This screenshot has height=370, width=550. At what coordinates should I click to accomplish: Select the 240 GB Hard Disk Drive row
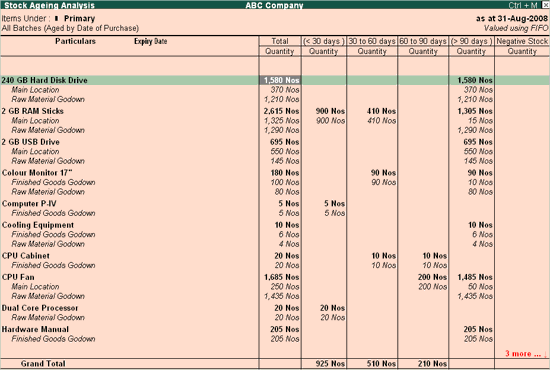(275, 80)
